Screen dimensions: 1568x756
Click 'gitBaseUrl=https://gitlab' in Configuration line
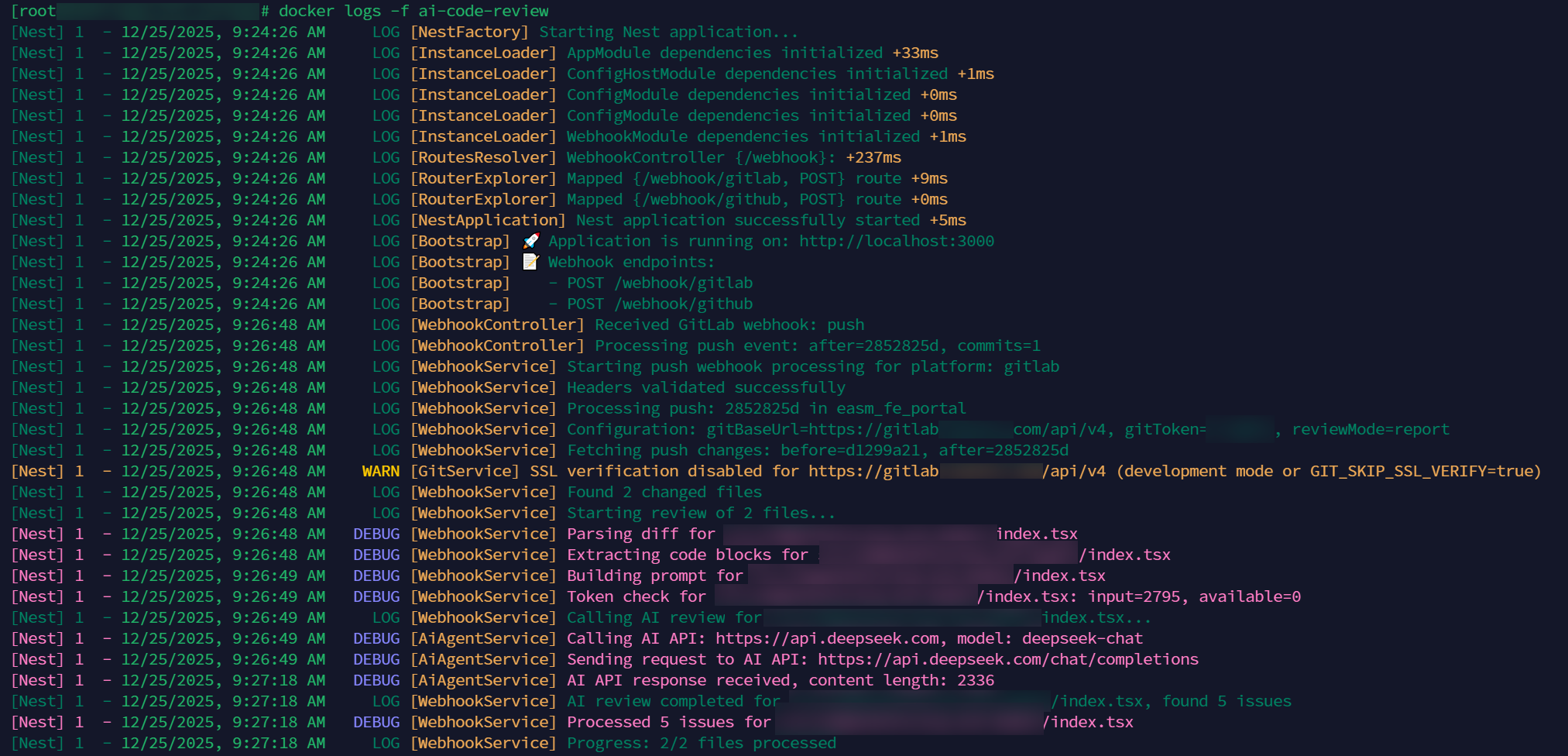click(822, 429)
